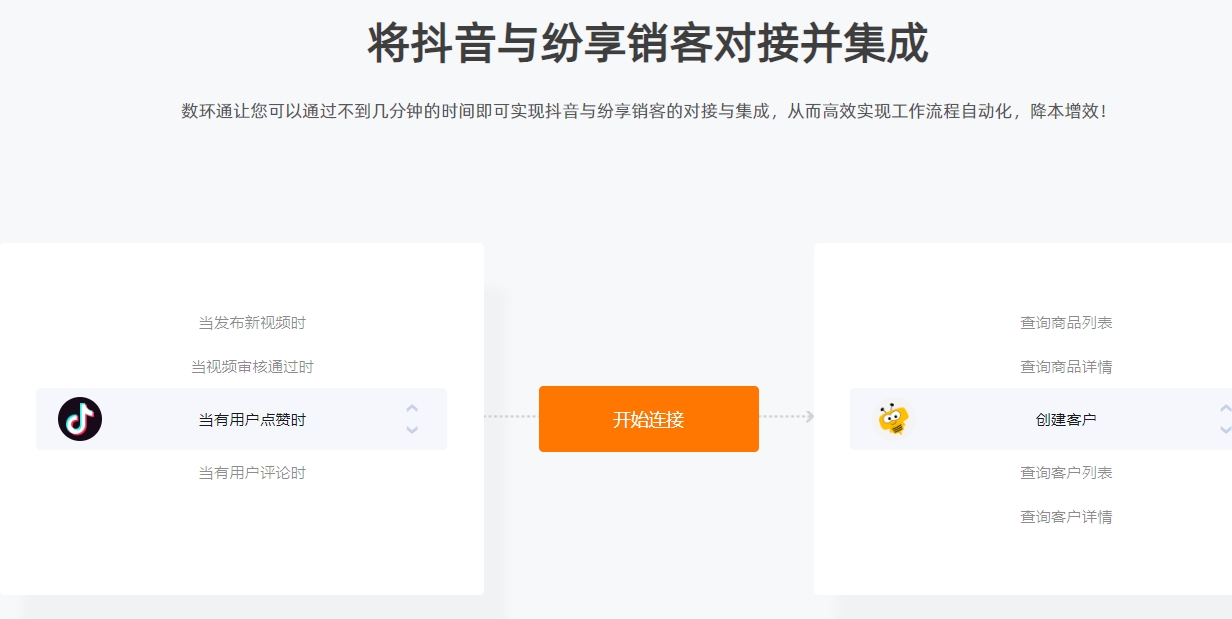This screenshot has height=619, width=1232.
Task: Click the 将抖音与纷享销客对接并集成 heading
Action: click(648, 44)
